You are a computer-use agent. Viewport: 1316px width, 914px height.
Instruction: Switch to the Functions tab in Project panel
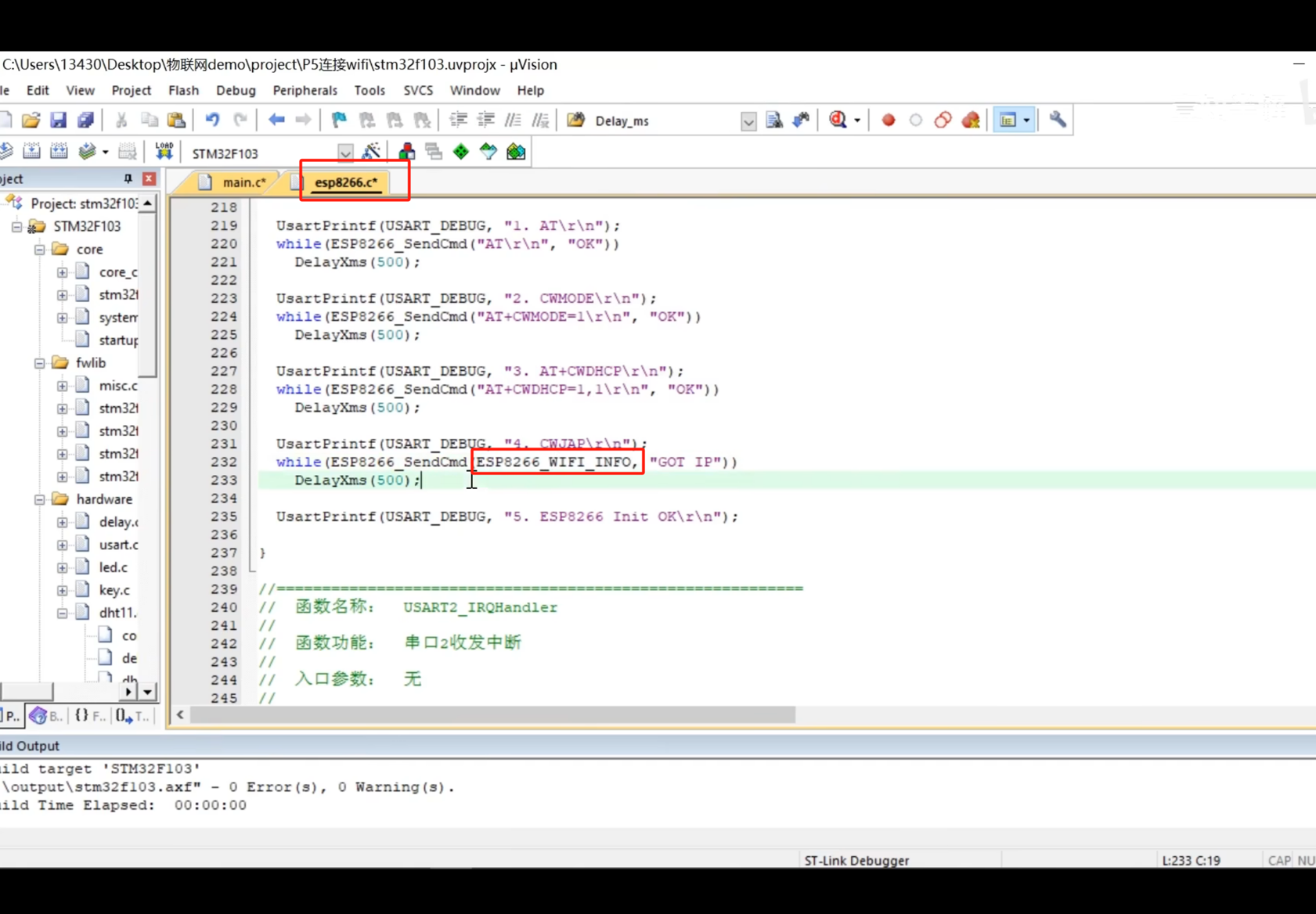(x=90, y=715)
